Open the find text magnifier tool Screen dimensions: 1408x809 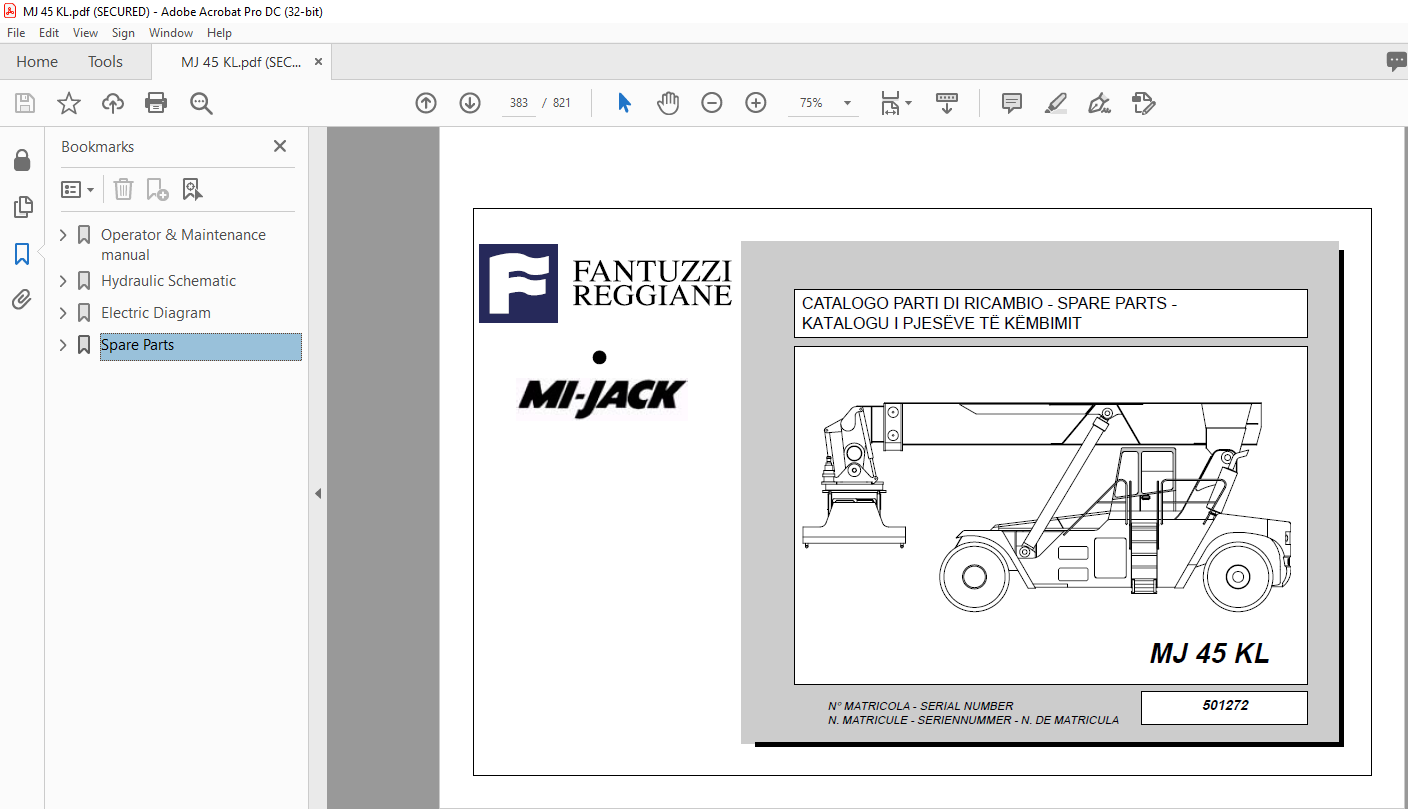pyautogui.click(x=202, y=103)
